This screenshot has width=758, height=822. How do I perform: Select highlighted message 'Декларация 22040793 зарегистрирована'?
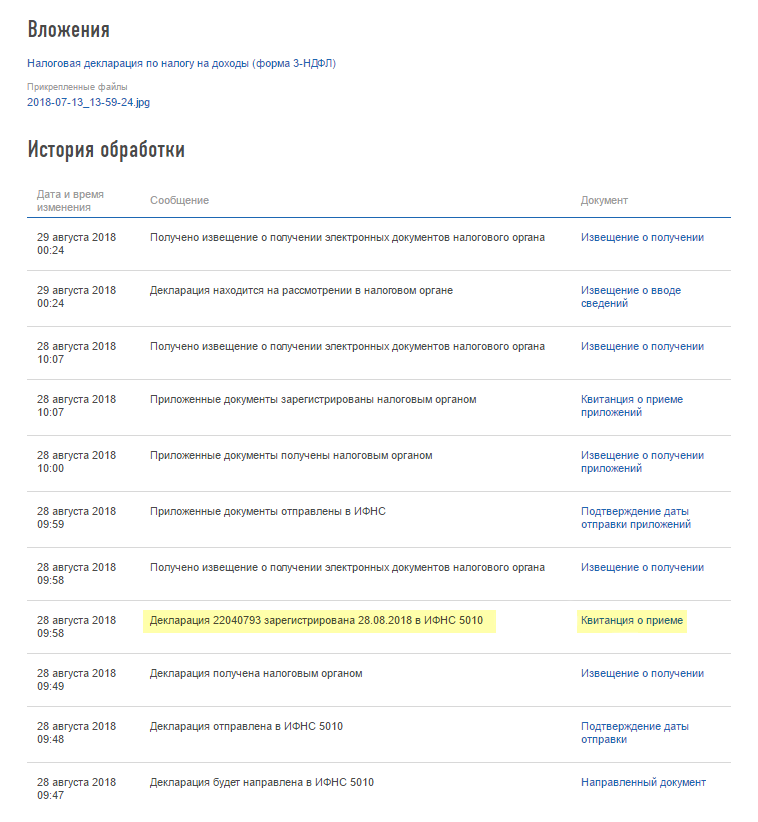pyautogui.click(x=316, y=621)
